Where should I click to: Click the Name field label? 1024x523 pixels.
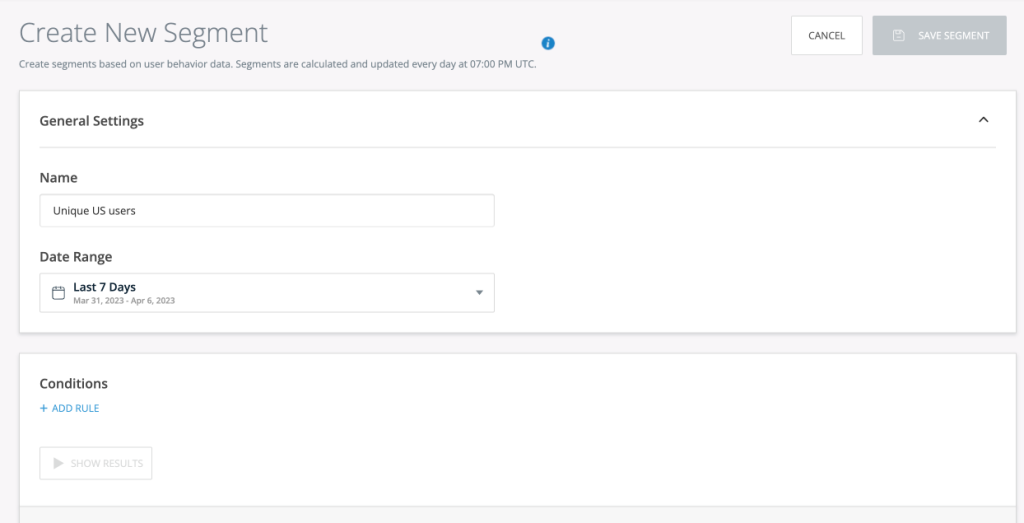click(x=58, y=177)
